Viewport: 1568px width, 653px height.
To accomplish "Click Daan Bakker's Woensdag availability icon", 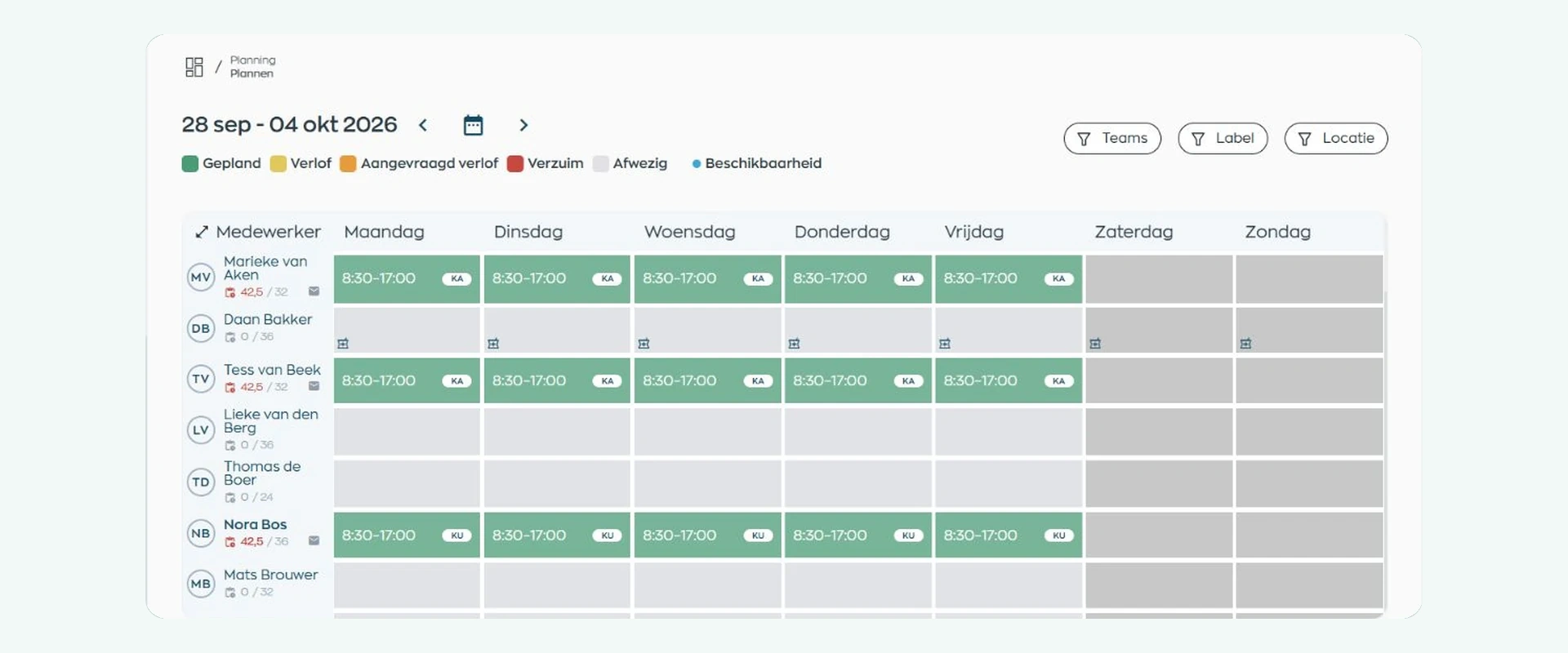I will click(644, 344).
